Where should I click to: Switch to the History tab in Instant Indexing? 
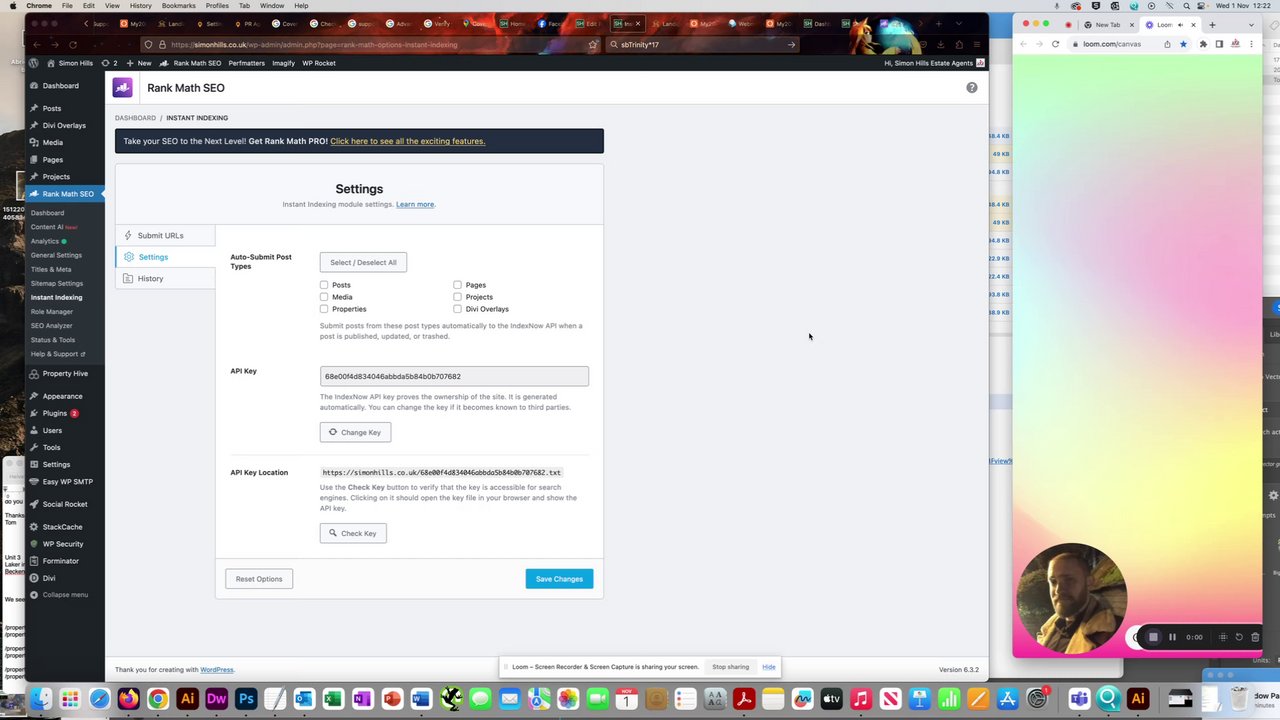point(165,278)
